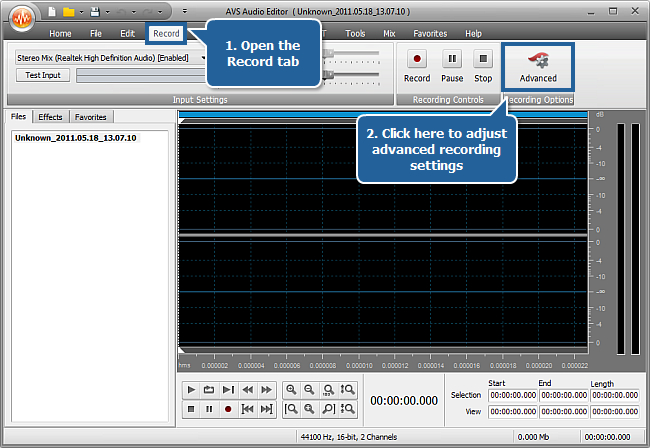Viewport: 650px width, 448px height.
Task: Expand the open folder dropdown arrow
Action: 81,12
